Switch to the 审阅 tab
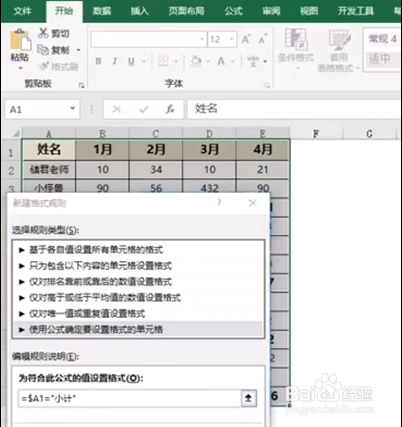The width and height of the screenshot is (402, 427). coord(271,11)
